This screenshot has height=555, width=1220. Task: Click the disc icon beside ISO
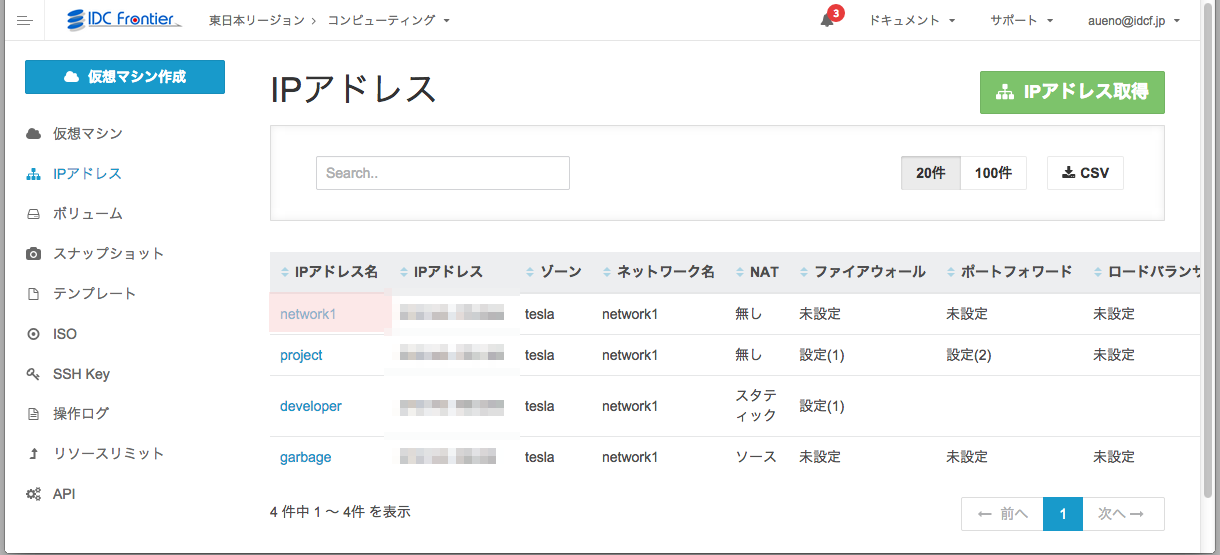(x=33, y=334)
